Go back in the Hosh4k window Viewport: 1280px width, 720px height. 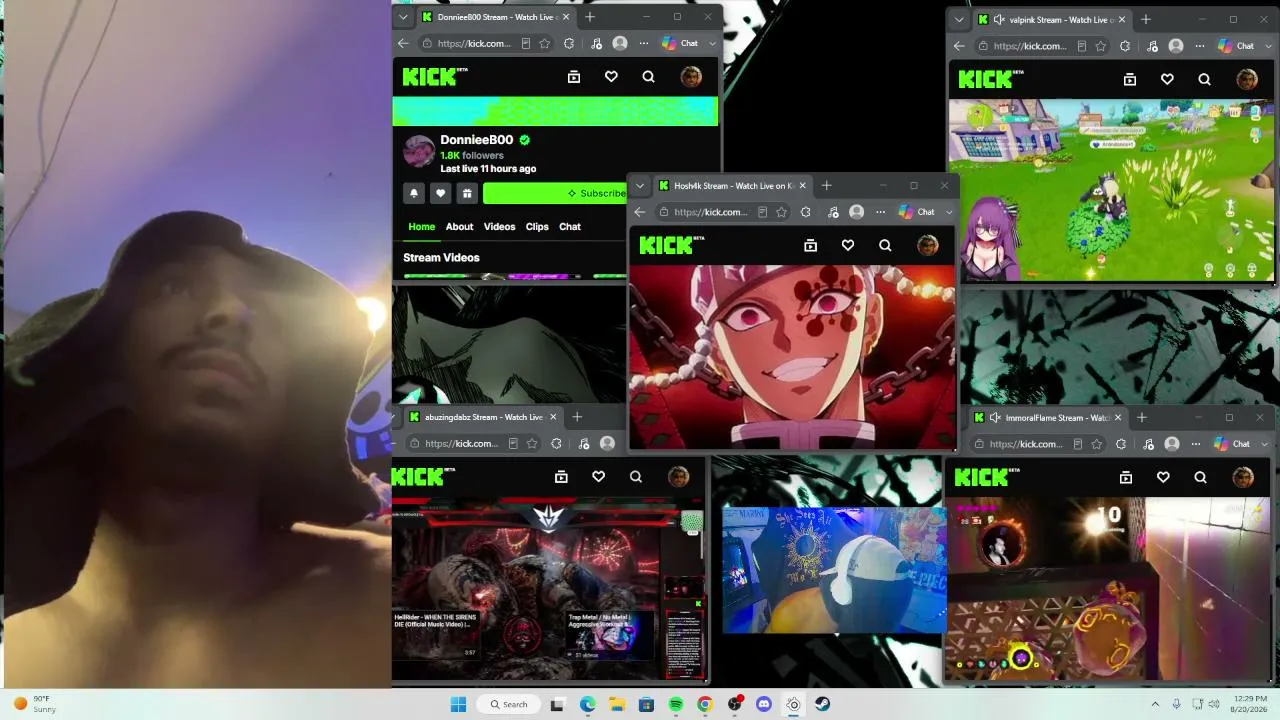[640, 212]
